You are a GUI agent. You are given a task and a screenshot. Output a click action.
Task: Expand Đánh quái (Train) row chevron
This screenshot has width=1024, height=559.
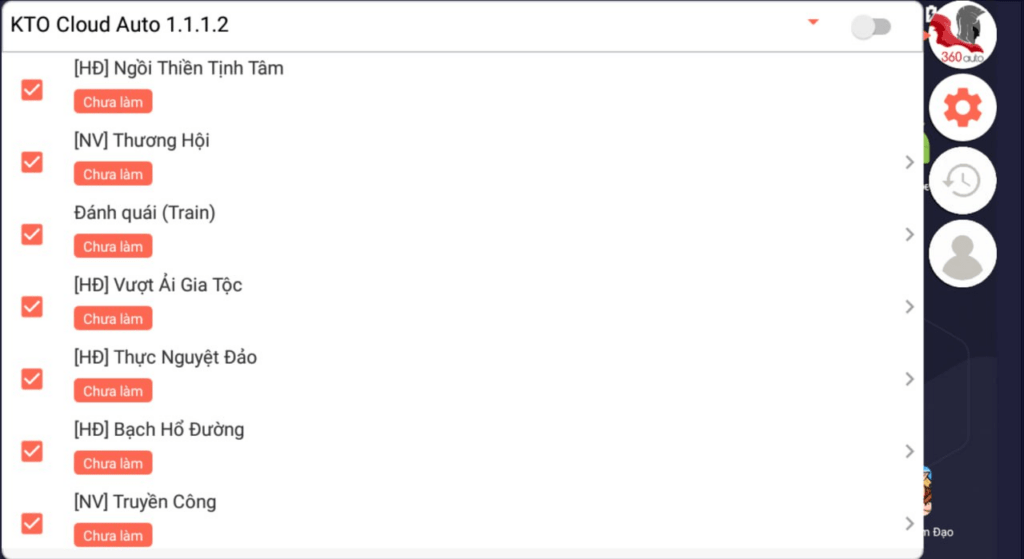pyautogui.click(x=910, y=234)
